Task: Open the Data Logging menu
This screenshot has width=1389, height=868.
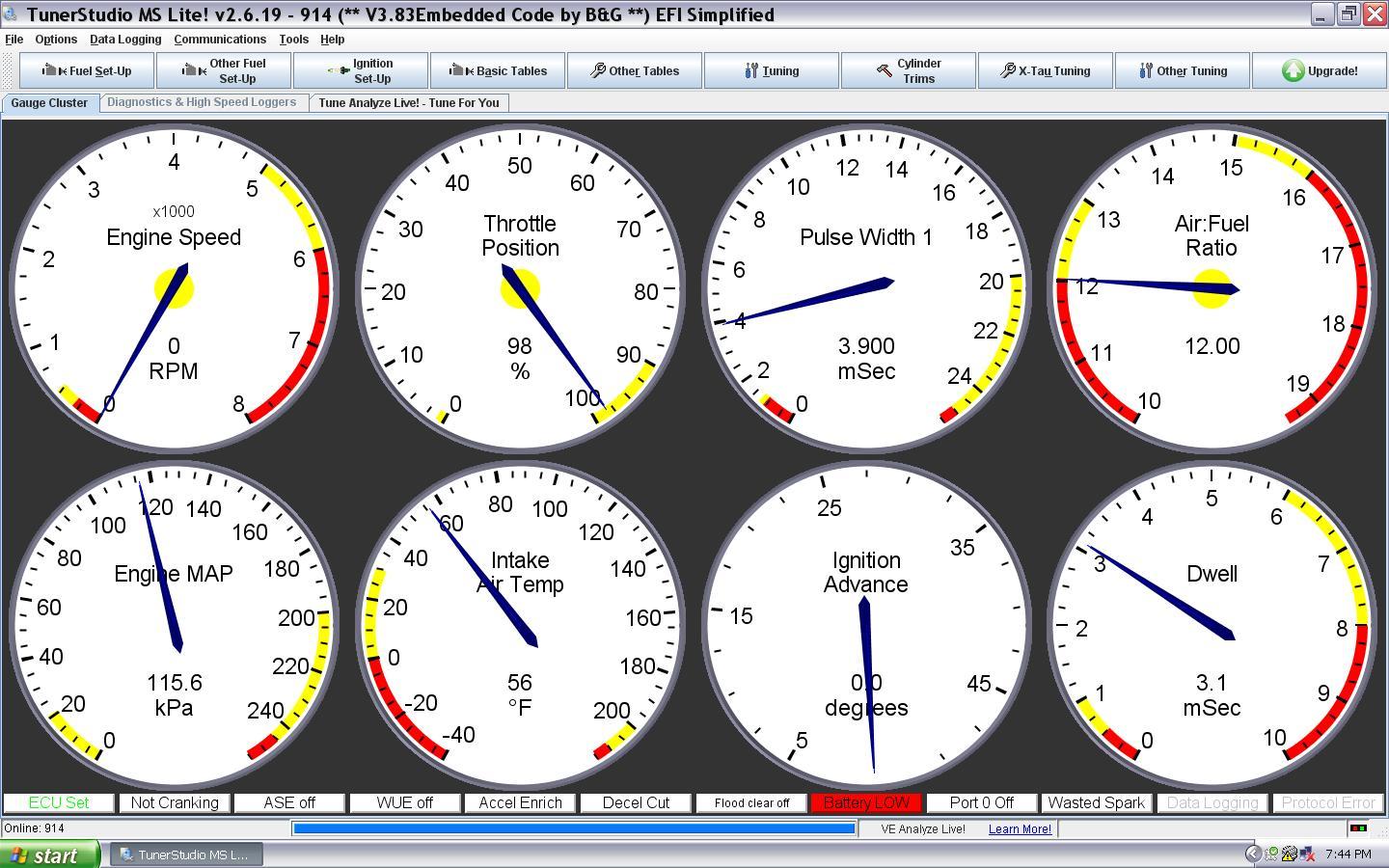Action: pos(125,40)
